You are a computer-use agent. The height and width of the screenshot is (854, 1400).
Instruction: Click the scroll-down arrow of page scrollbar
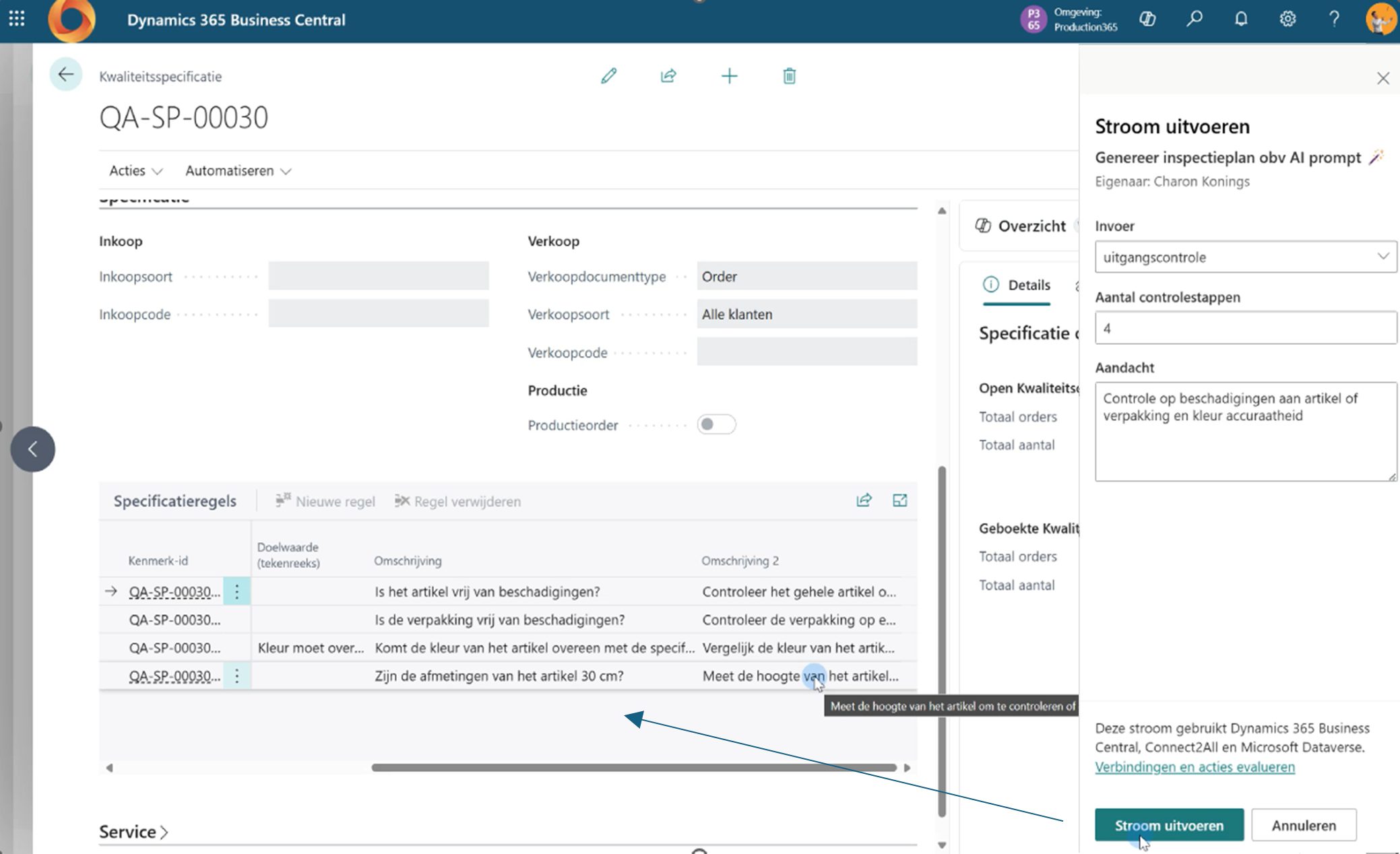click(942, 845)
